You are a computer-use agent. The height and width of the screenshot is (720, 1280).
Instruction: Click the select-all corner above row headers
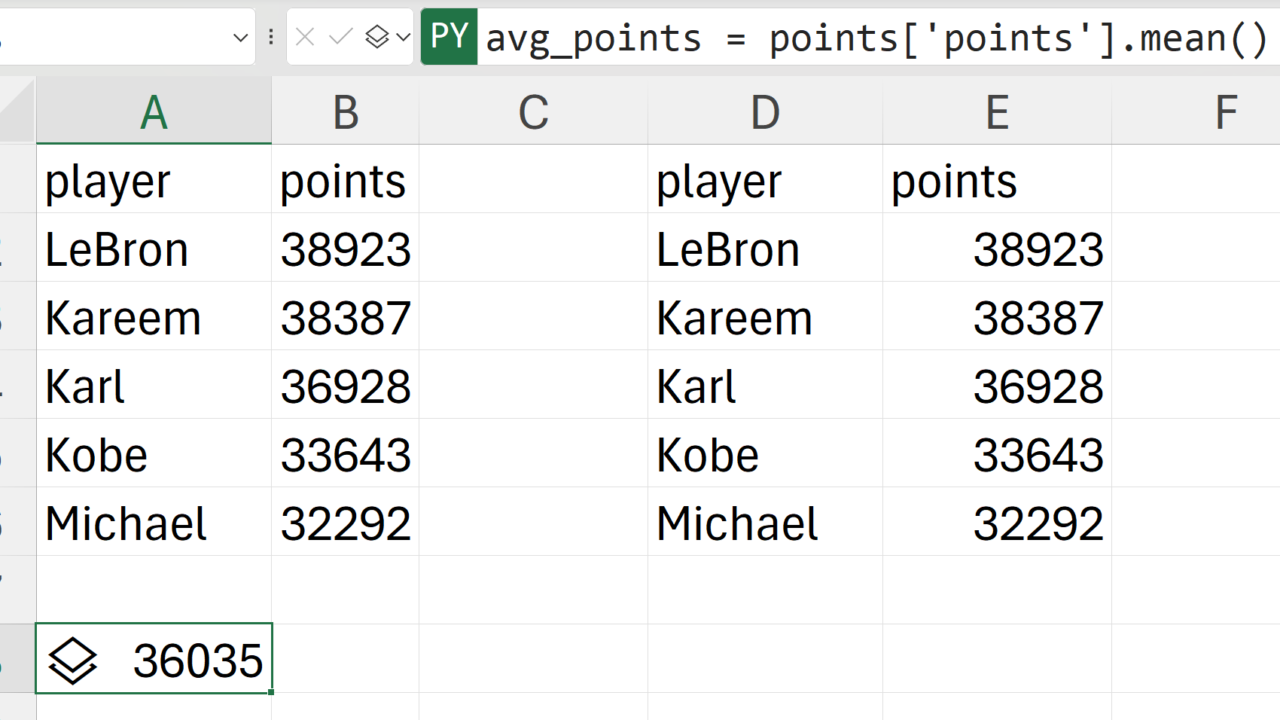(x=17, y=112)
